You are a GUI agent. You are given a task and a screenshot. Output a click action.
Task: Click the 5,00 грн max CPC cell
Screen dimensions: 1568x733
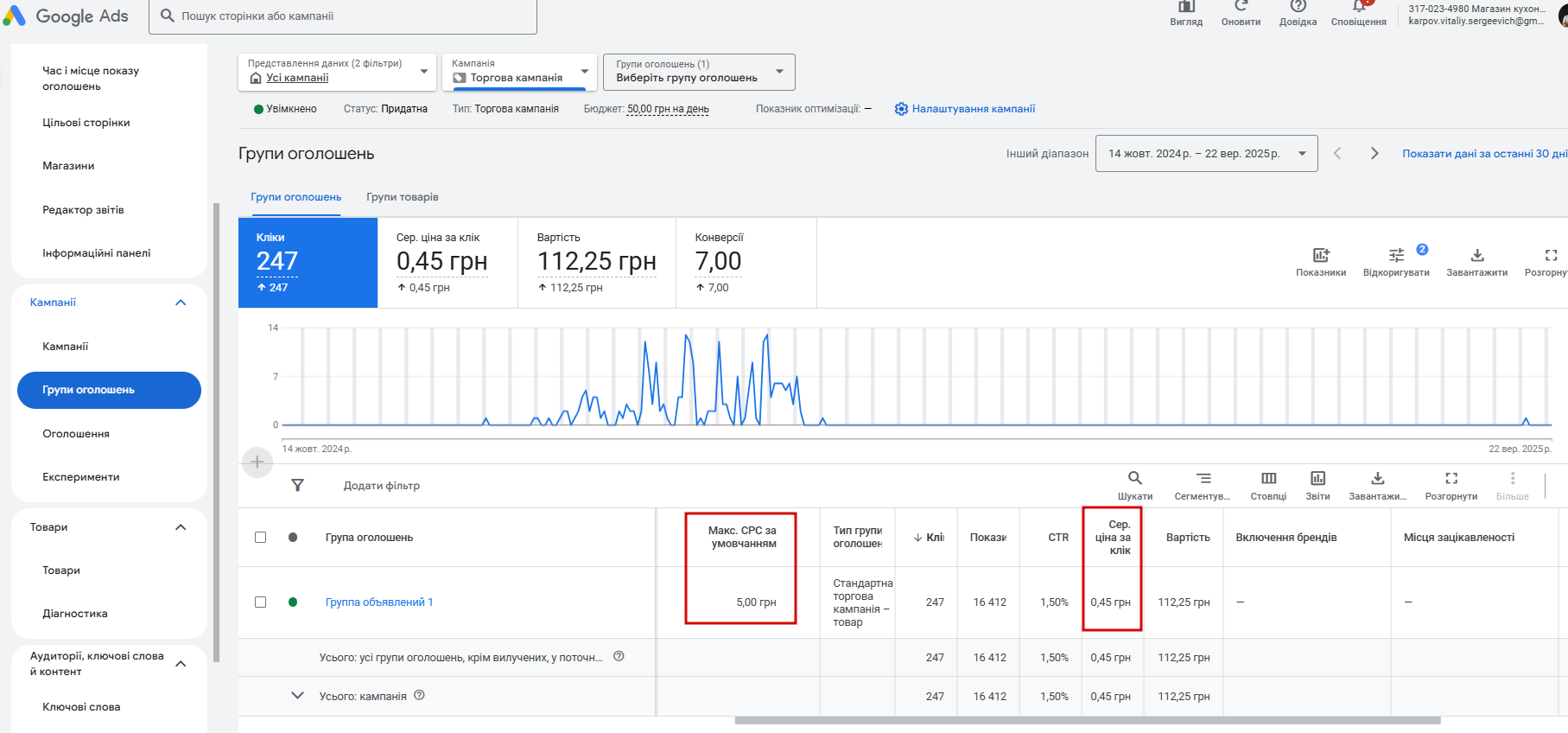(756, 602)
